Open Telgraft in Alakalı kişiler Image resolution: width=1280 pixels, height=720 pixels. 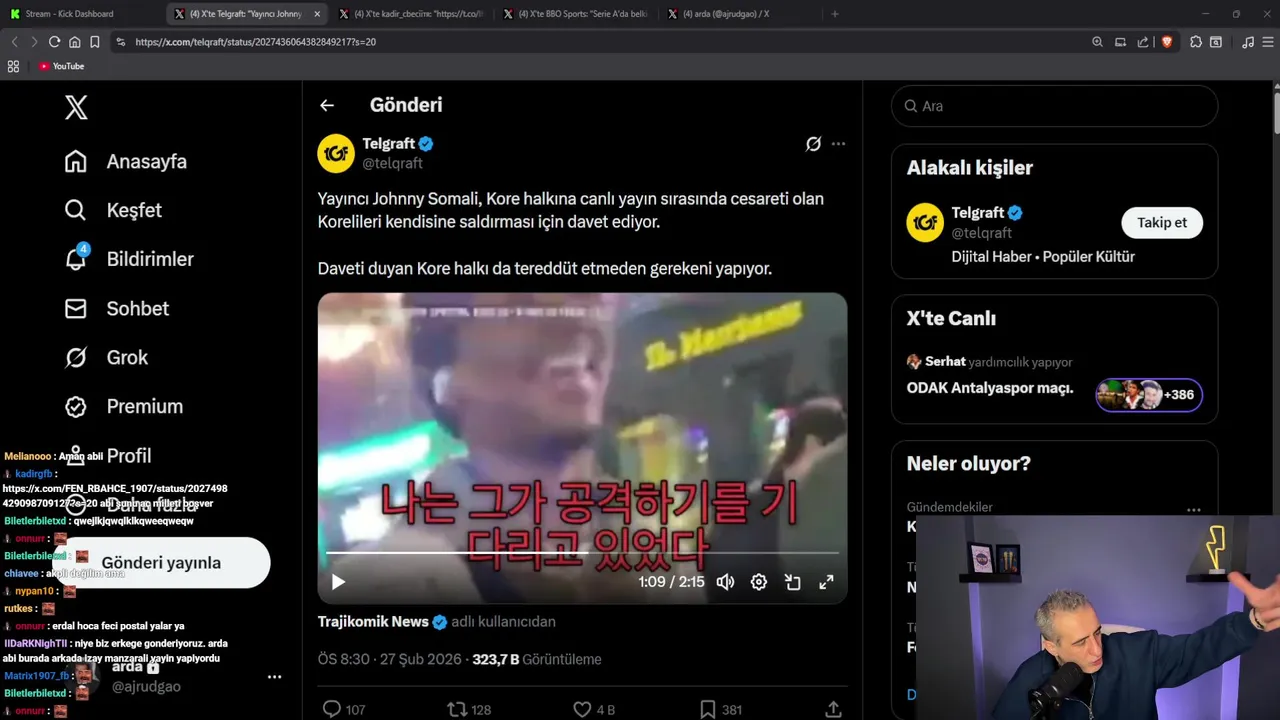tap(978, 213)
